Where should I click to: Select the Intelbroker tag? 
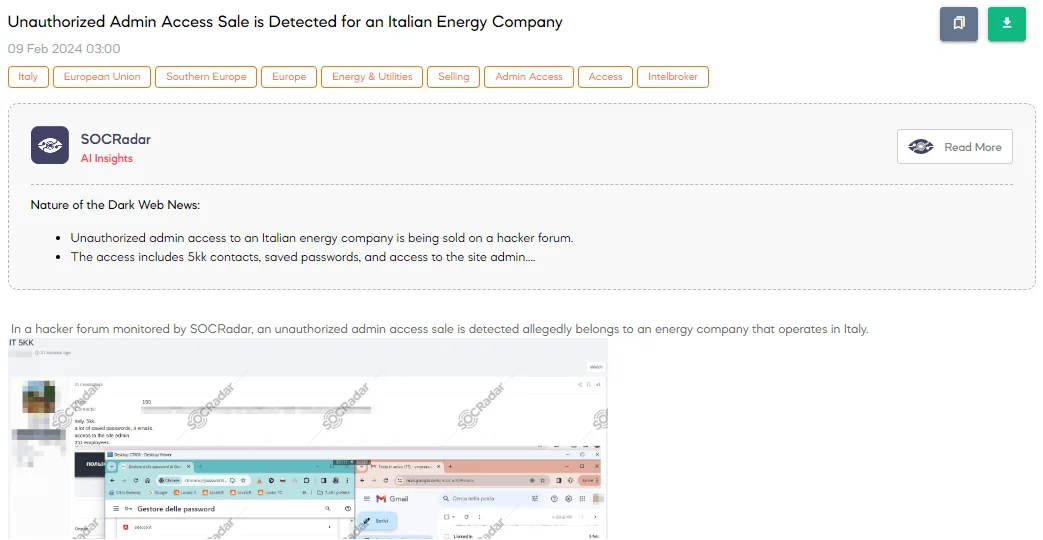click(672, 76)
